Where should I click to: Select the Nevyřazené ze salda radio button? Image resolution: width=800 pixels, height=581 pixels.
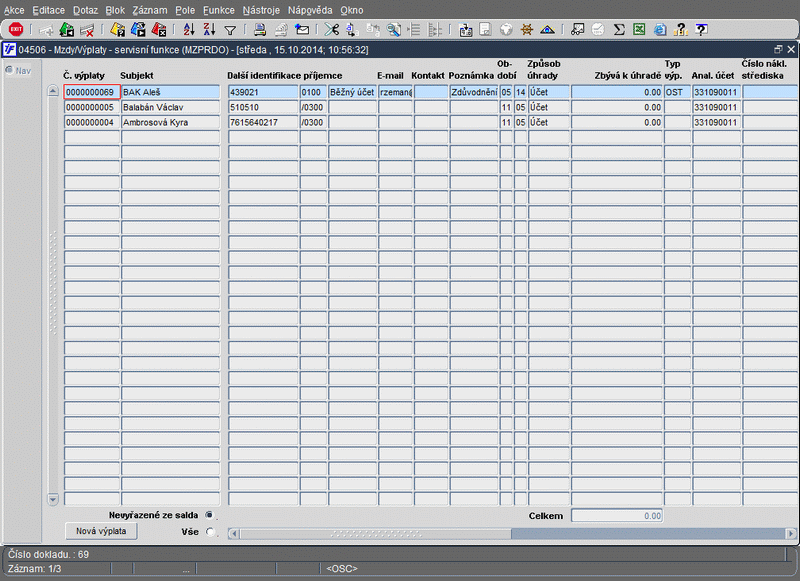click(209, 515)
